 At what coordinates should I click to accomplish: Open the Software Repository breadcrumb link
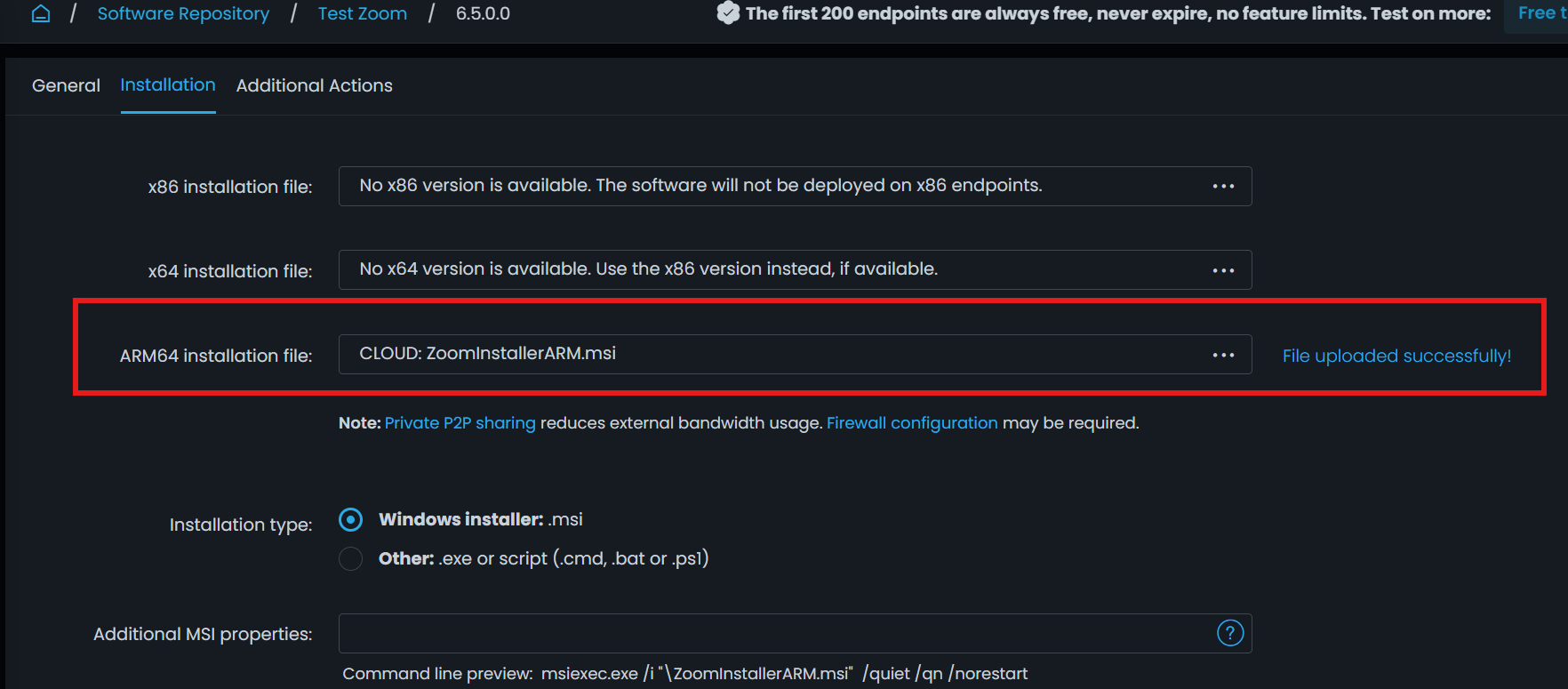[x=183, y=13]
